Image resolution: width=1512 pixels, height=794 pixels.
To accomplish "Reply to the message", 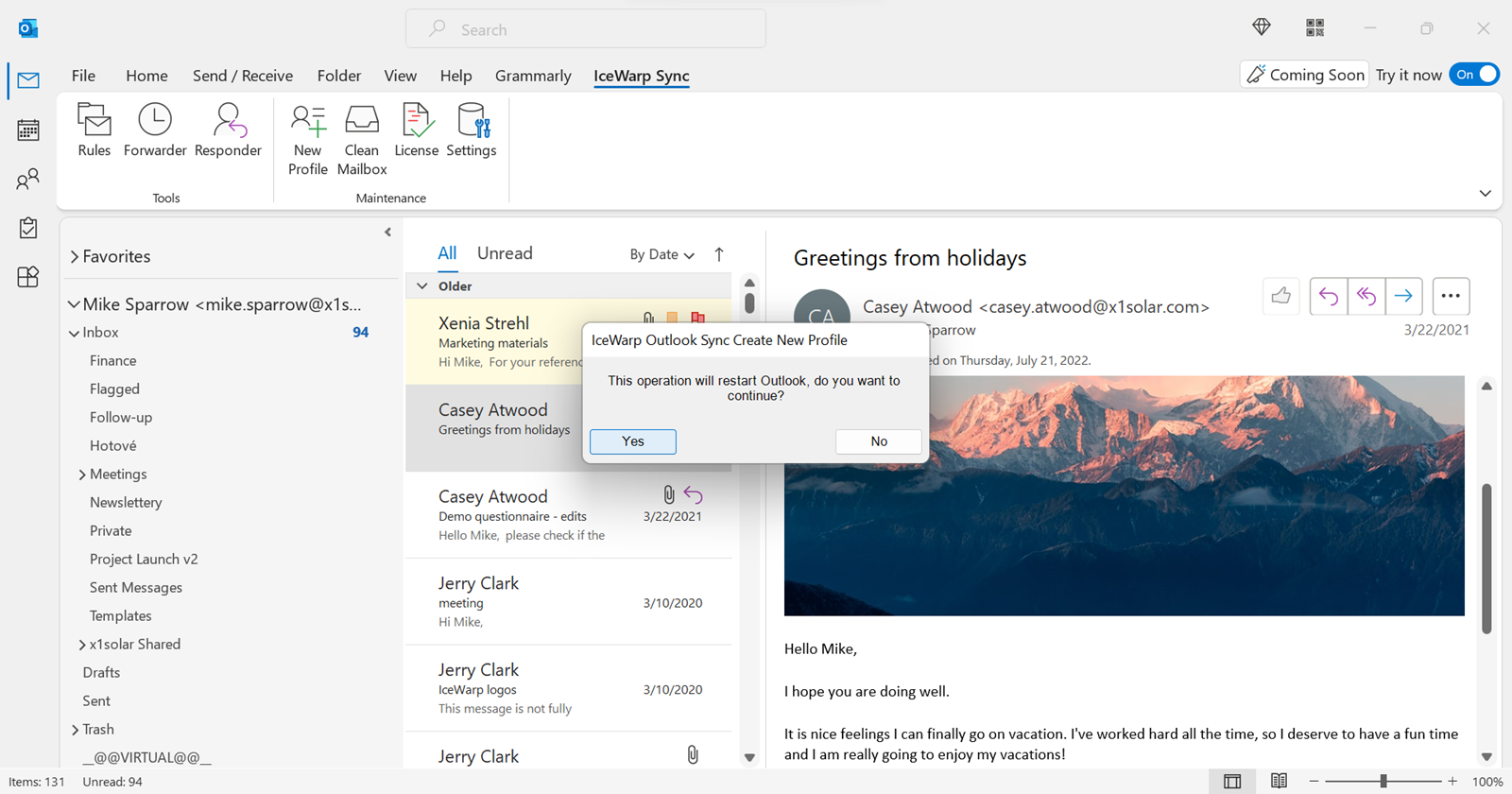I will point(1329,296).
